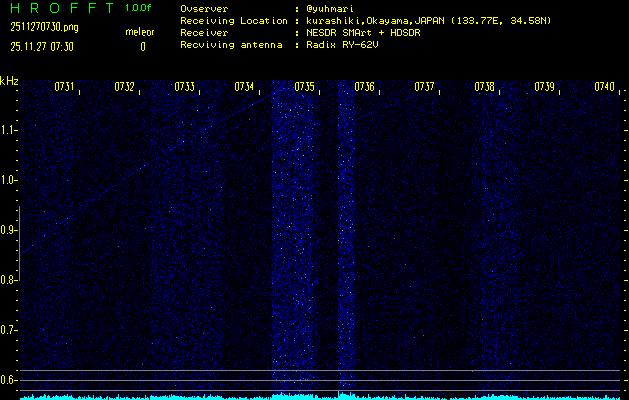The height and width of the screenshot is (400, 629).
Task: Click the gray vertical range bar beside 0.9
Action: click(19, 243)
